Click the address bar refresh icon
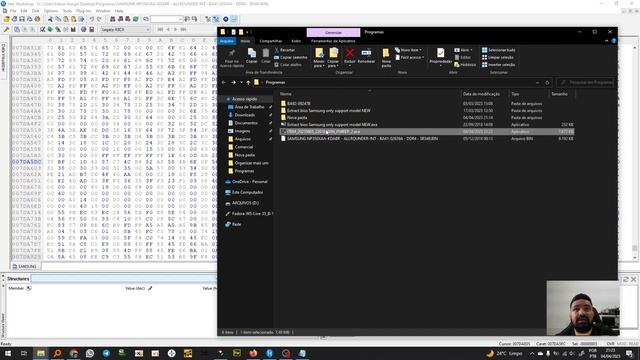This screenshot has width=640, height=360. pyautogui.click(x=547, y=82)
